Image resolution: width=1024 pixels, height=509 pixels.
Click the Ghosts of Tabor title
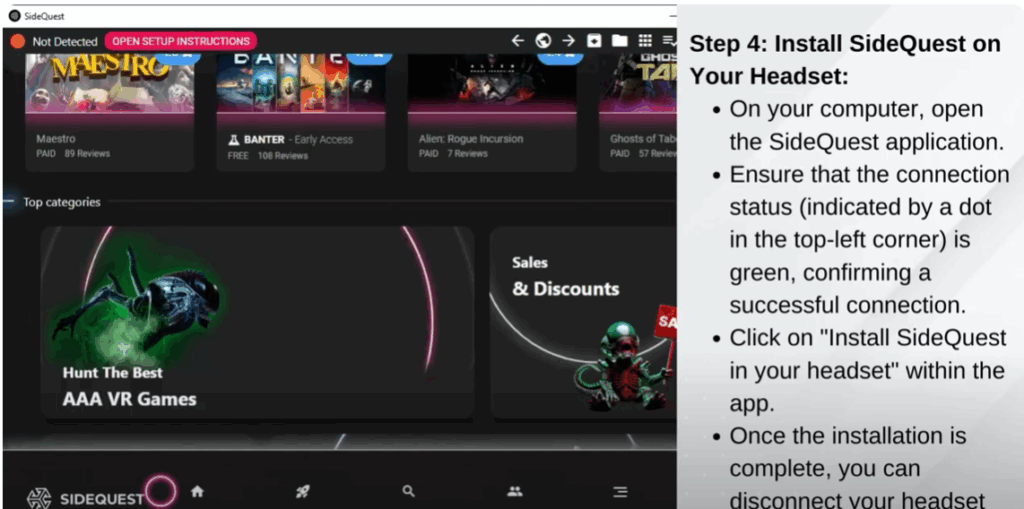click(x=643, y=139)
